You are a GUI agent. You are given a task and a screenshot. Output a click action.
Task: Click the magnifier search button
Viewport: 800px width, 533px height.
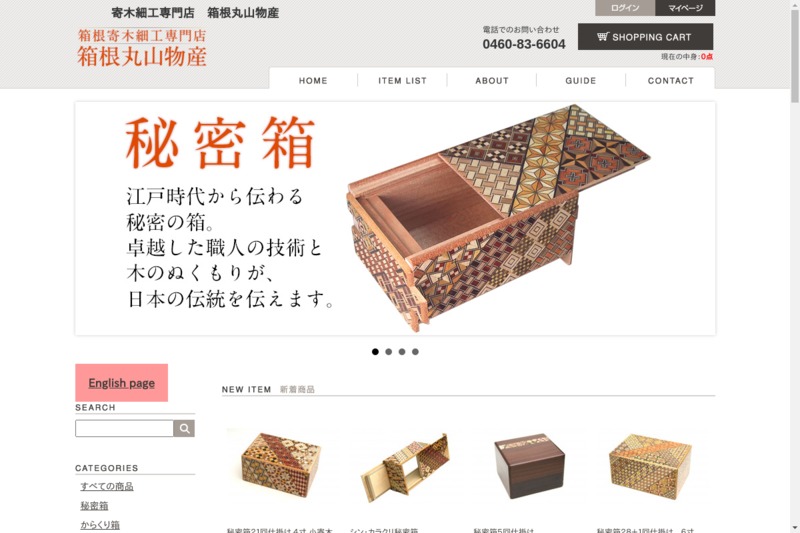click(x=184, y=428)
